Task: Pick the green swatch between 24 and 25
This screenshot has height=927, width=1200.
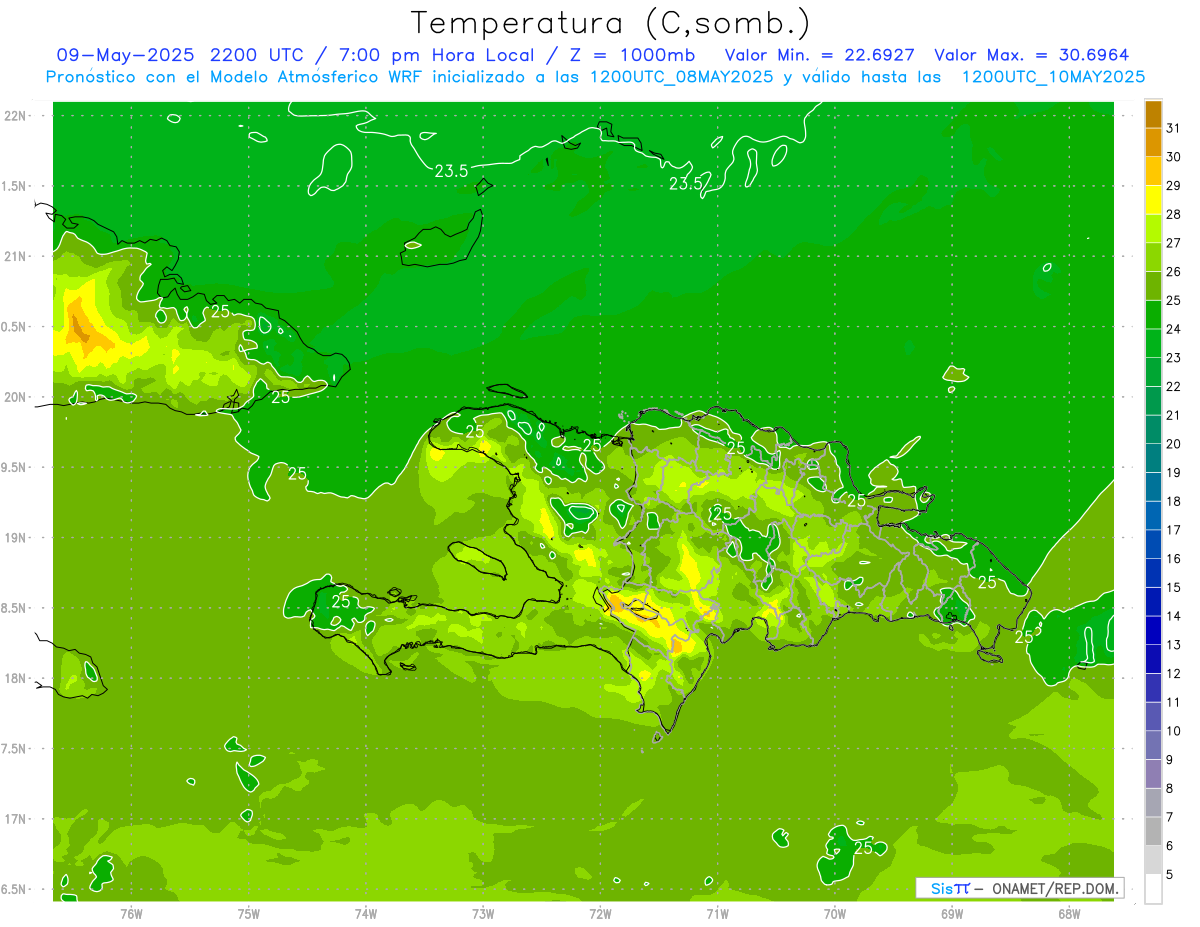Action: 1153,314
